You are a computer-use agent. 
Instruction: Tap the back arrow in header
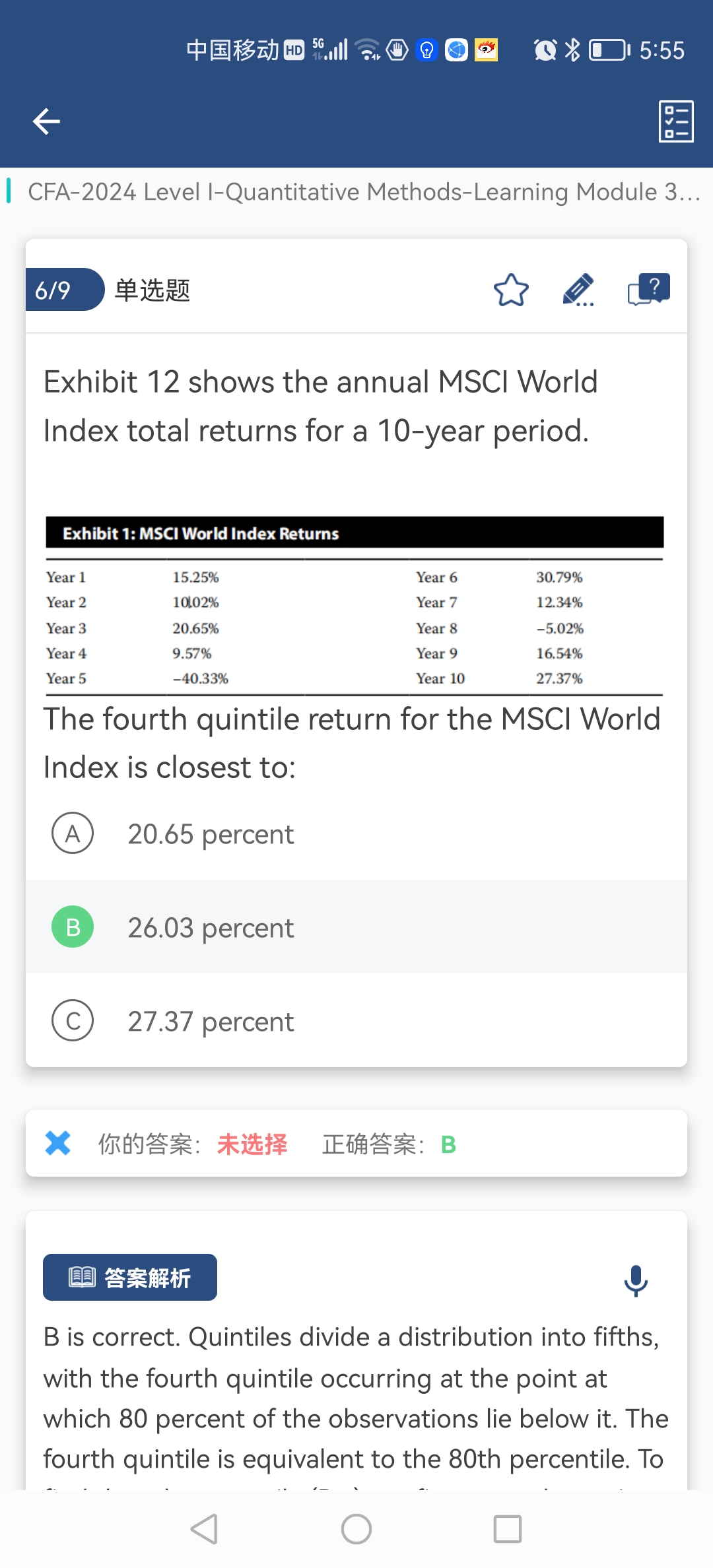tap(46, 121)
